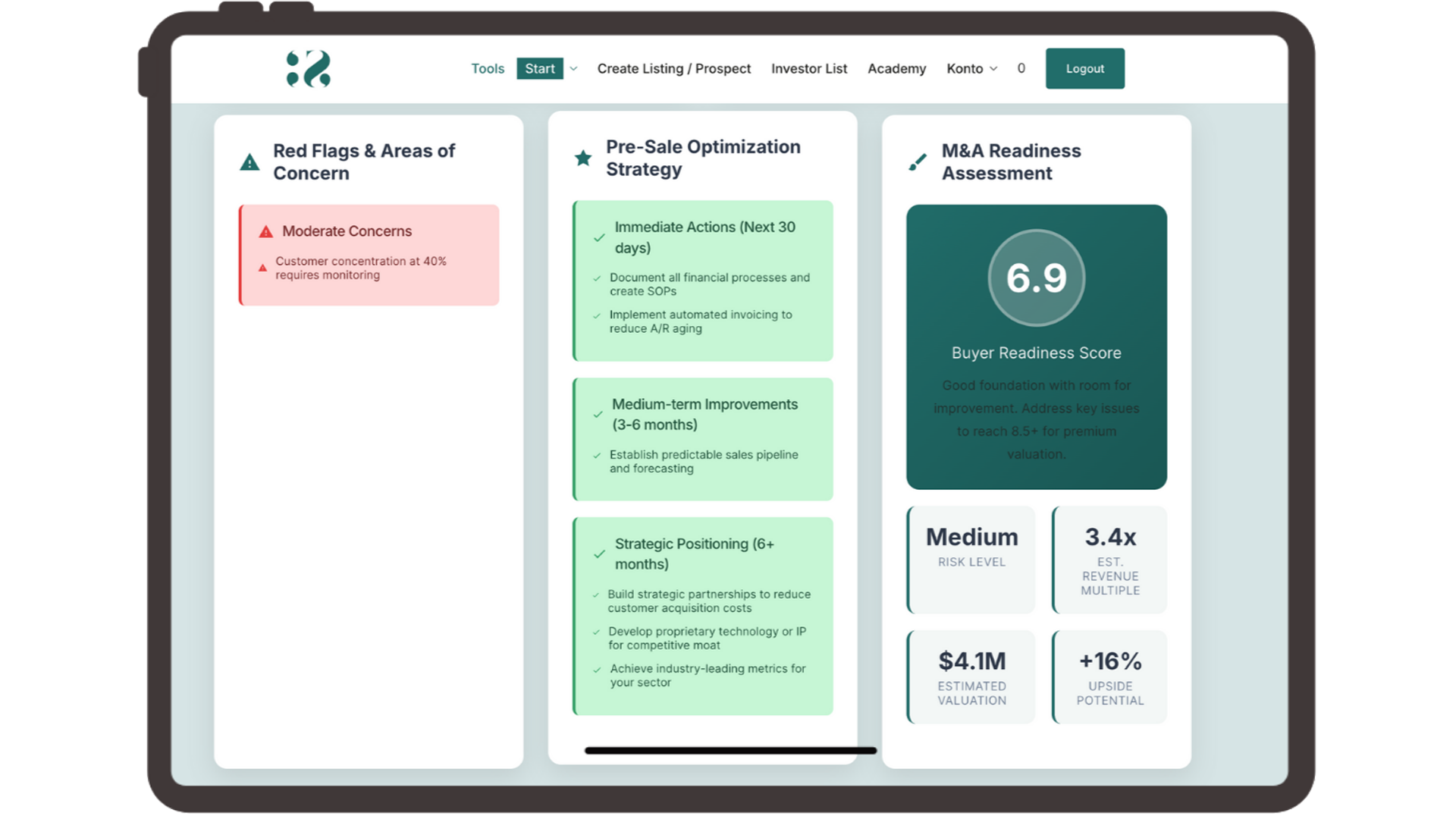This screenshot has height=819, width=1456.
Task: Click the 6.9 Buyer Readiness Score circle
Action: 1036,278
